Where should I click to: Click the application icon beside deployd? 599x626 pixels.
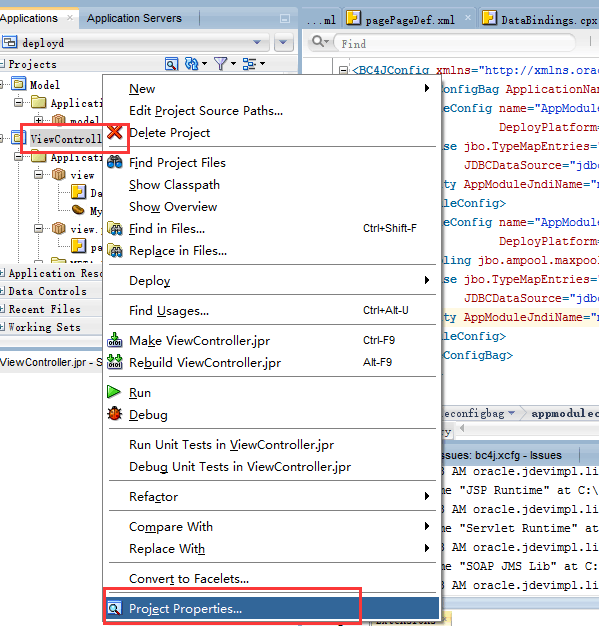[10, 42]
